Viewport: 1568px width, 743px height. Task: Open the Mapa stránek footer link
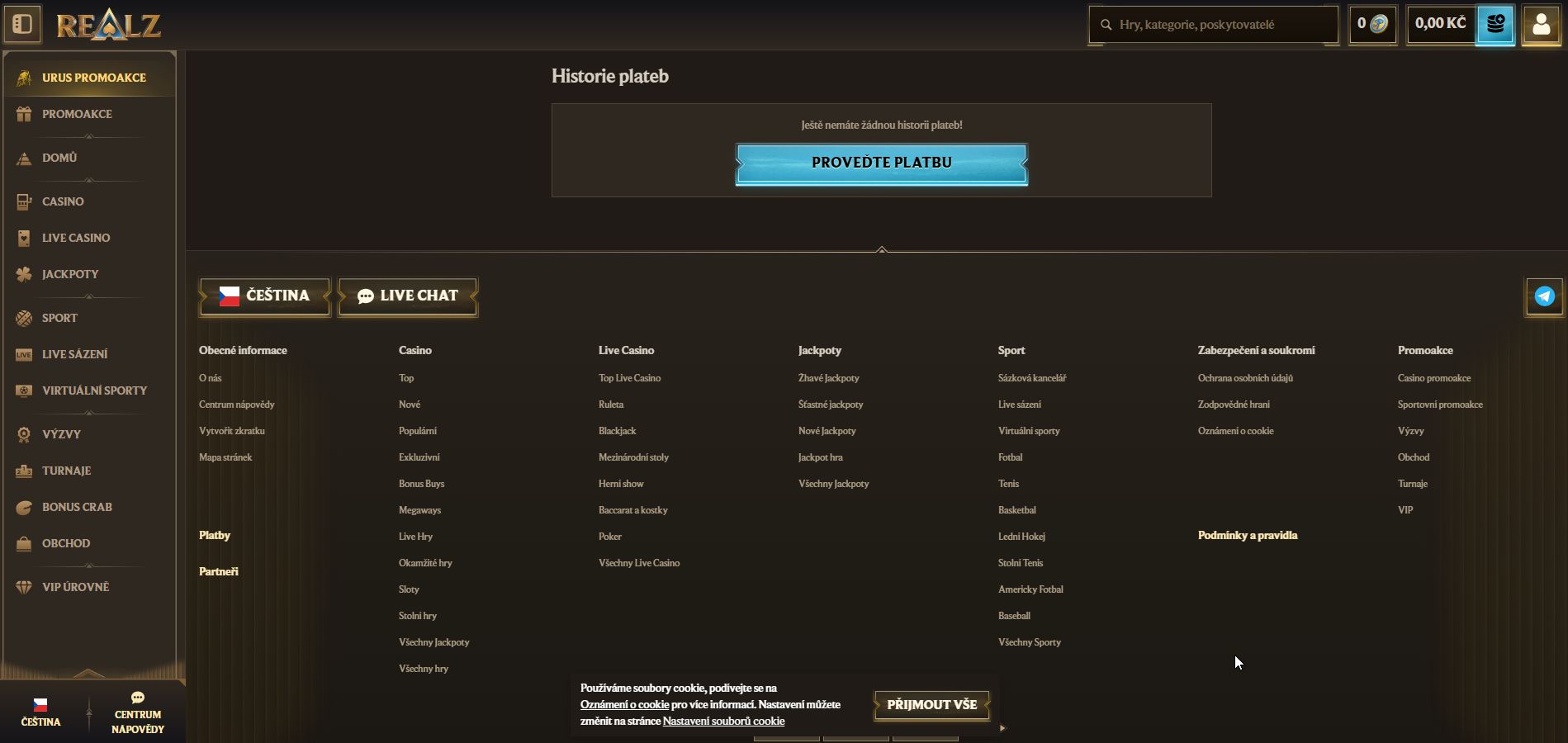point(225,457)
